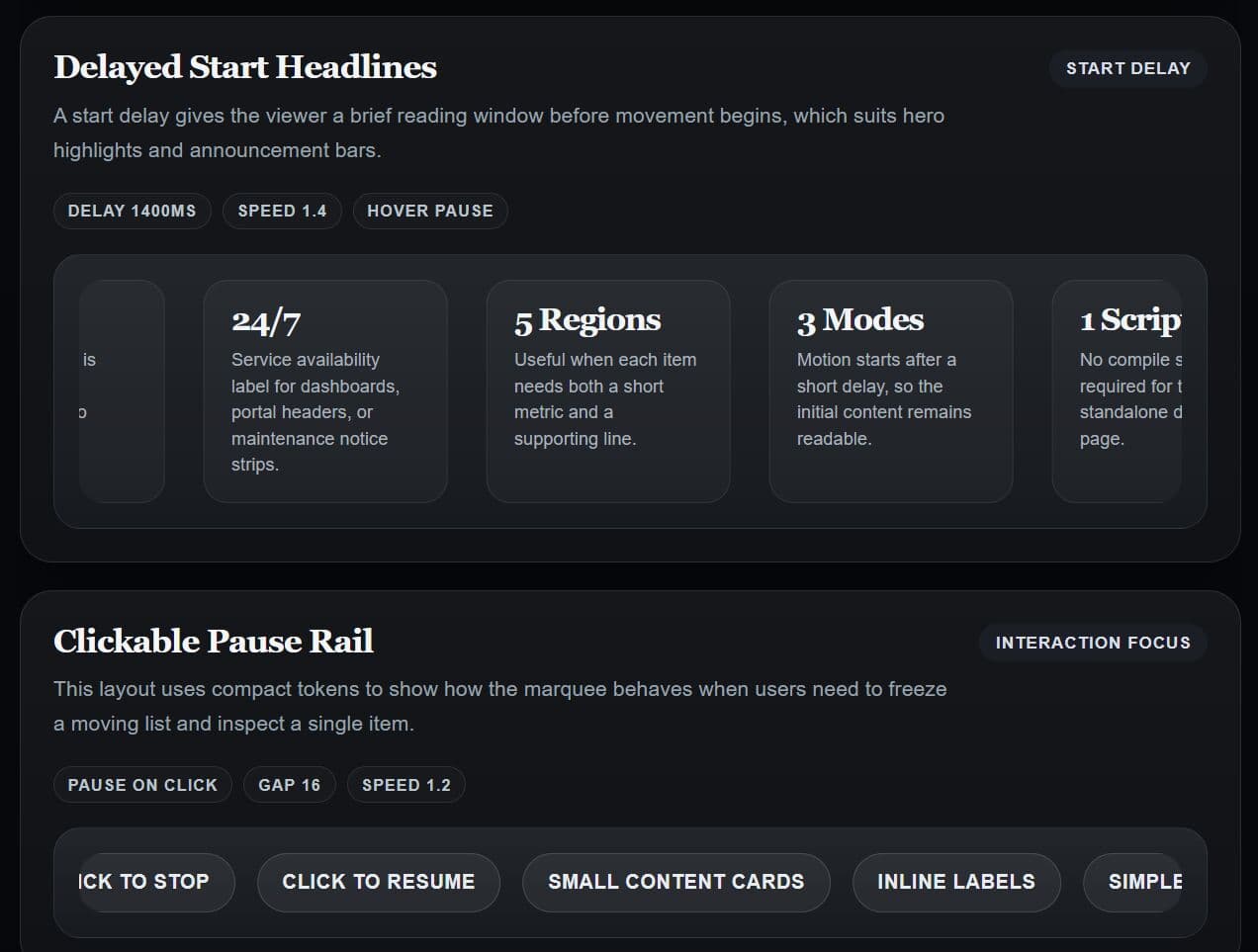1258x952 pixels.
Task: Select the SPEED 1.4 token
Action: [x=282, y=211]
